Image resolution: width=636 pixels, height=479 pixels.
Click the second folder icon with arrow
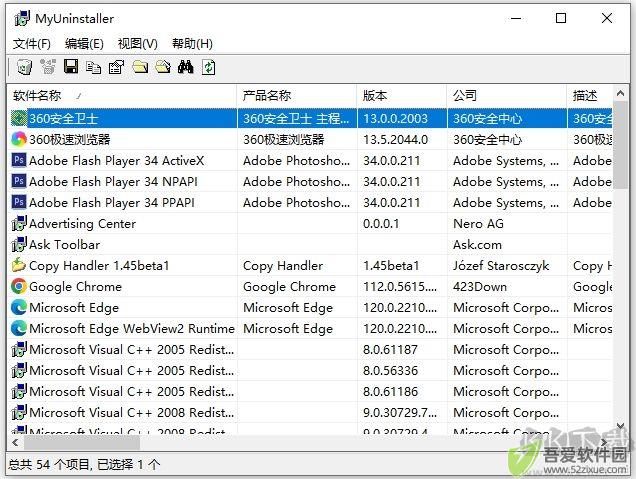pos(163,67)
